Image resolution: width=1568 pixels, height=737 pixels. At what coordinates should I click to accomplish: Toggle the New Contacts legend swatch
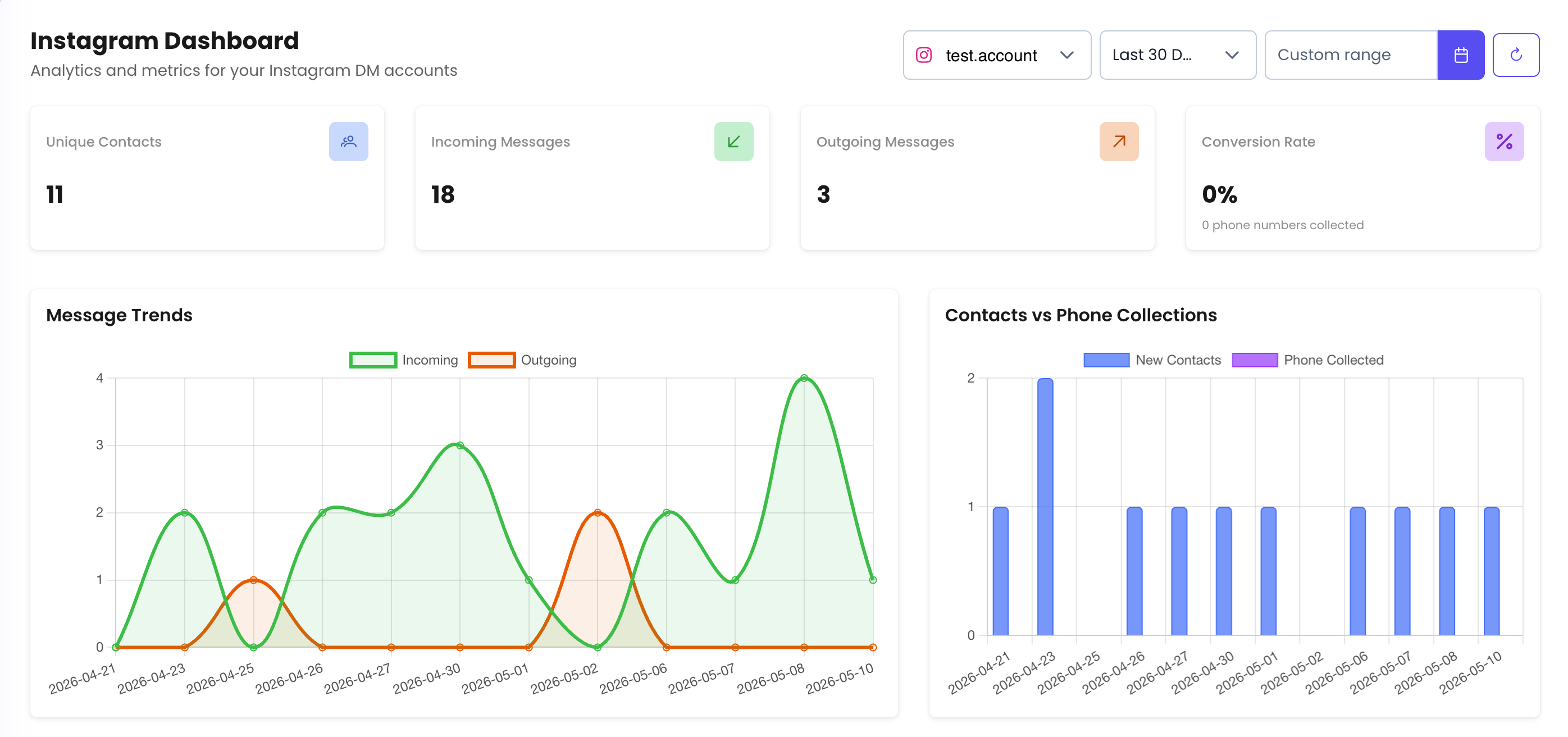1106,360
